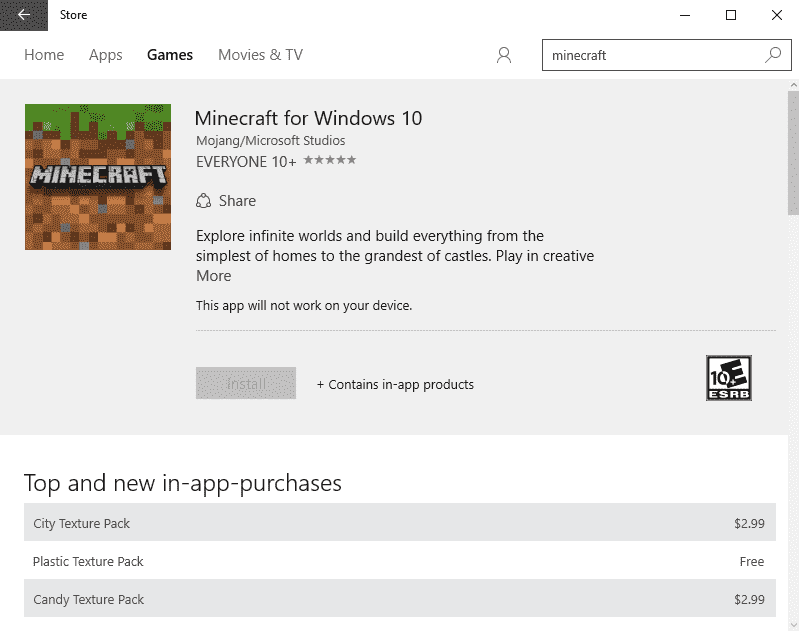
Task: Close the Store window
Action: click(x=777, y=15)
